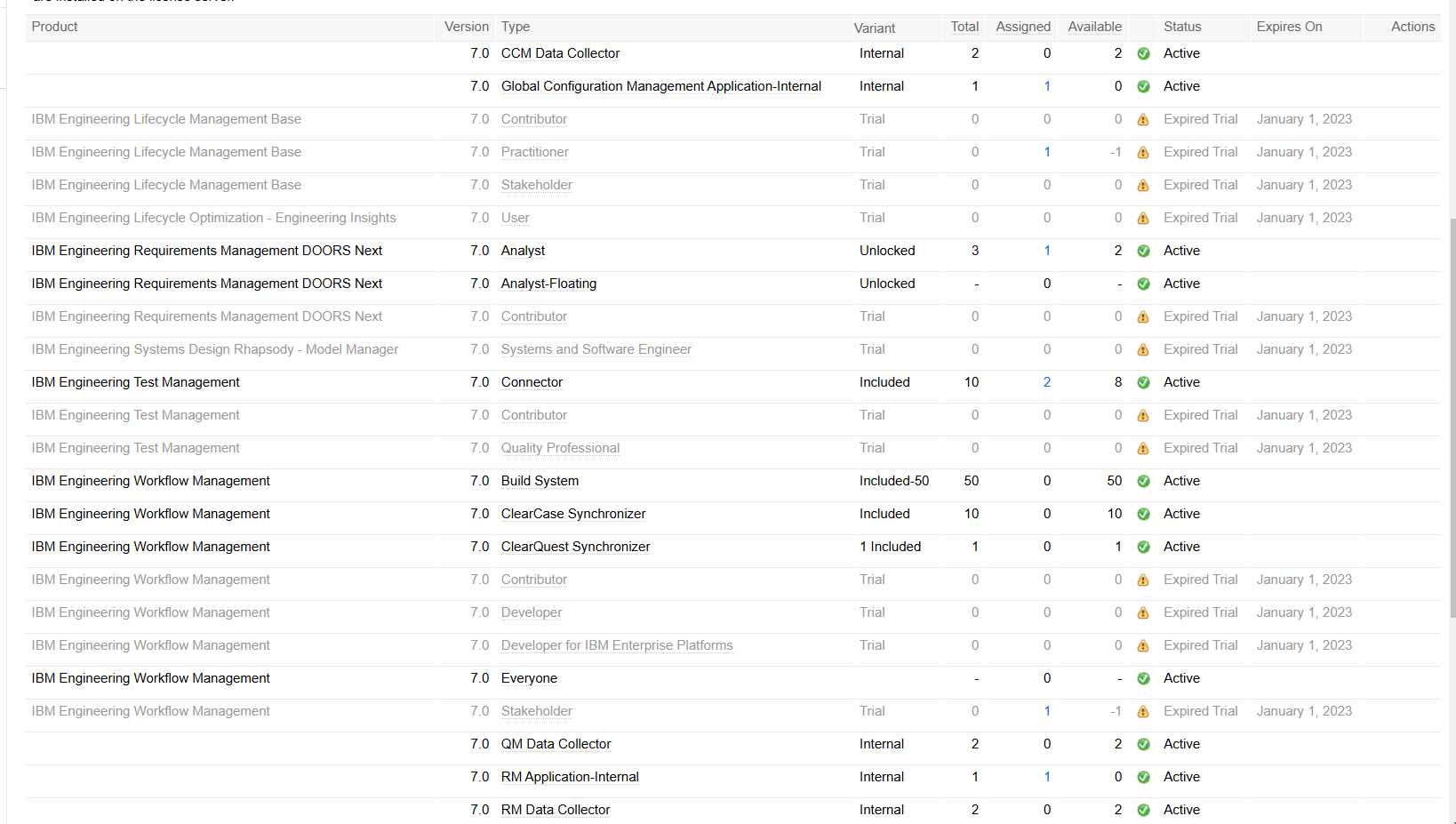
Task: Click the green check icon for Analyst-Floating
Action: (1144, 284)
